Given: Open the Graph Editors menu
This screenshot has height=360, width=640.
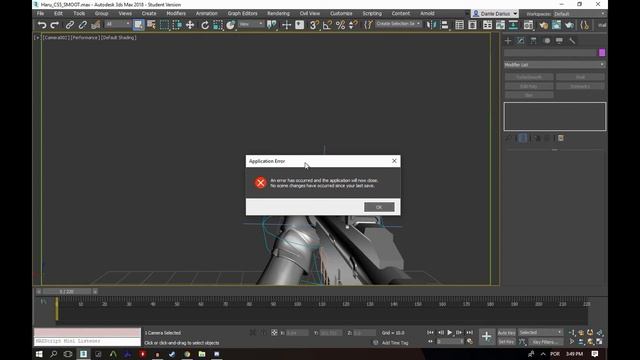Looking at the screenshot, I should pos(242,13).
